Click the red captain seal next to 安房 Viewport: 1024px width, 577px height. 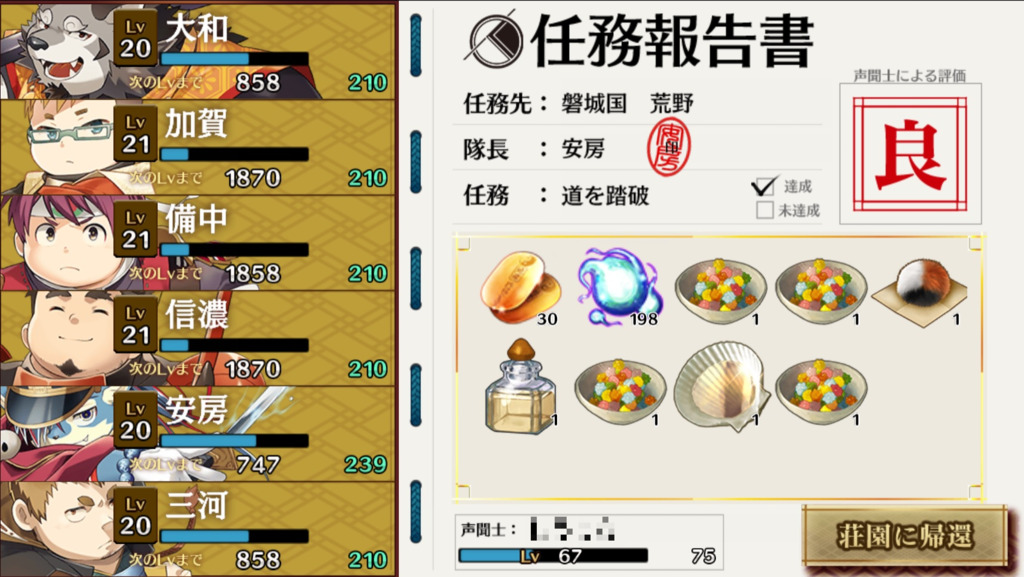tap(668, 148)
